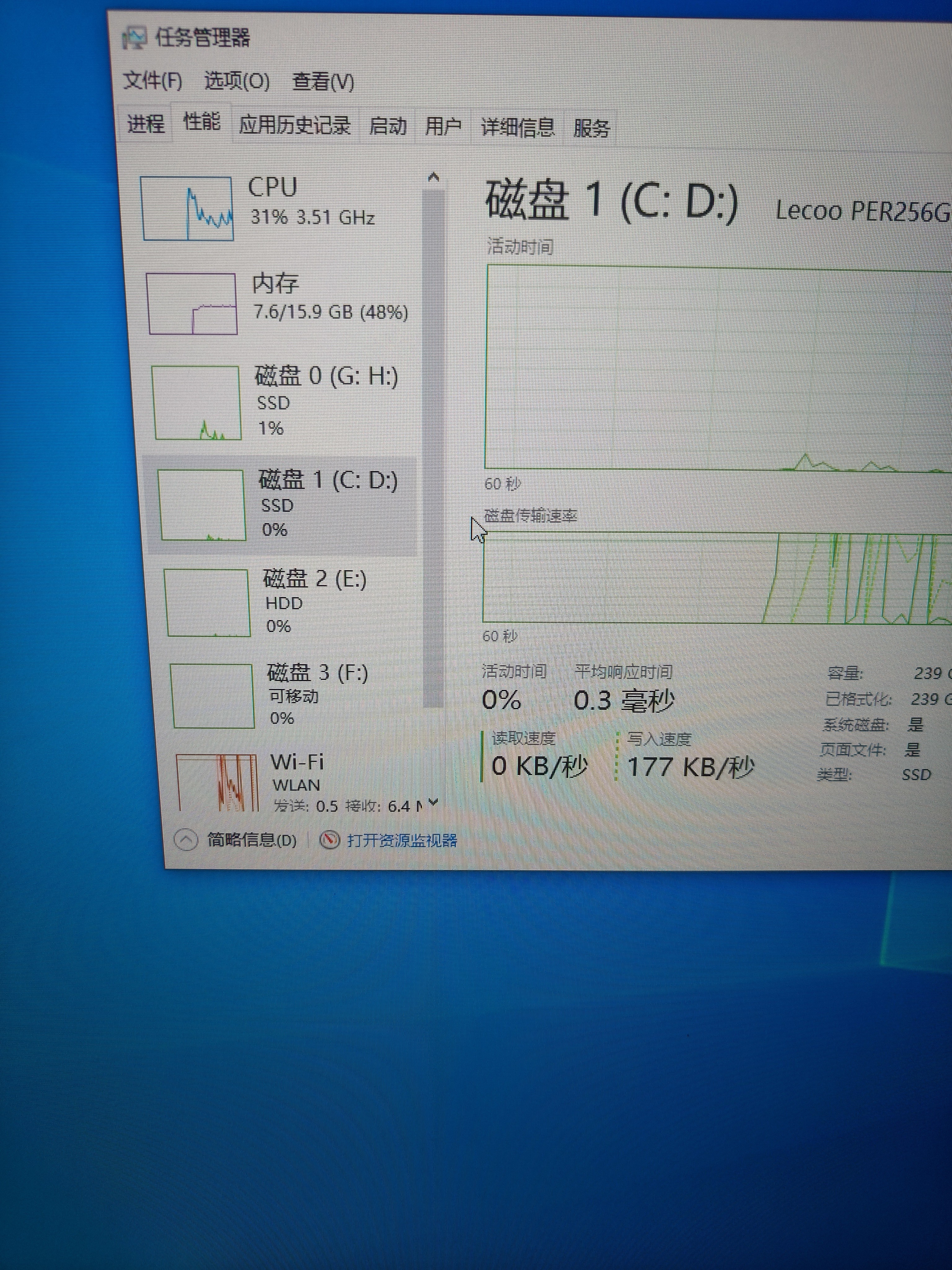The height and width of the screenshot is (1270, 952).
Task: Click the 0.3 毫秒 response time value
Action: tap(624, 701)
